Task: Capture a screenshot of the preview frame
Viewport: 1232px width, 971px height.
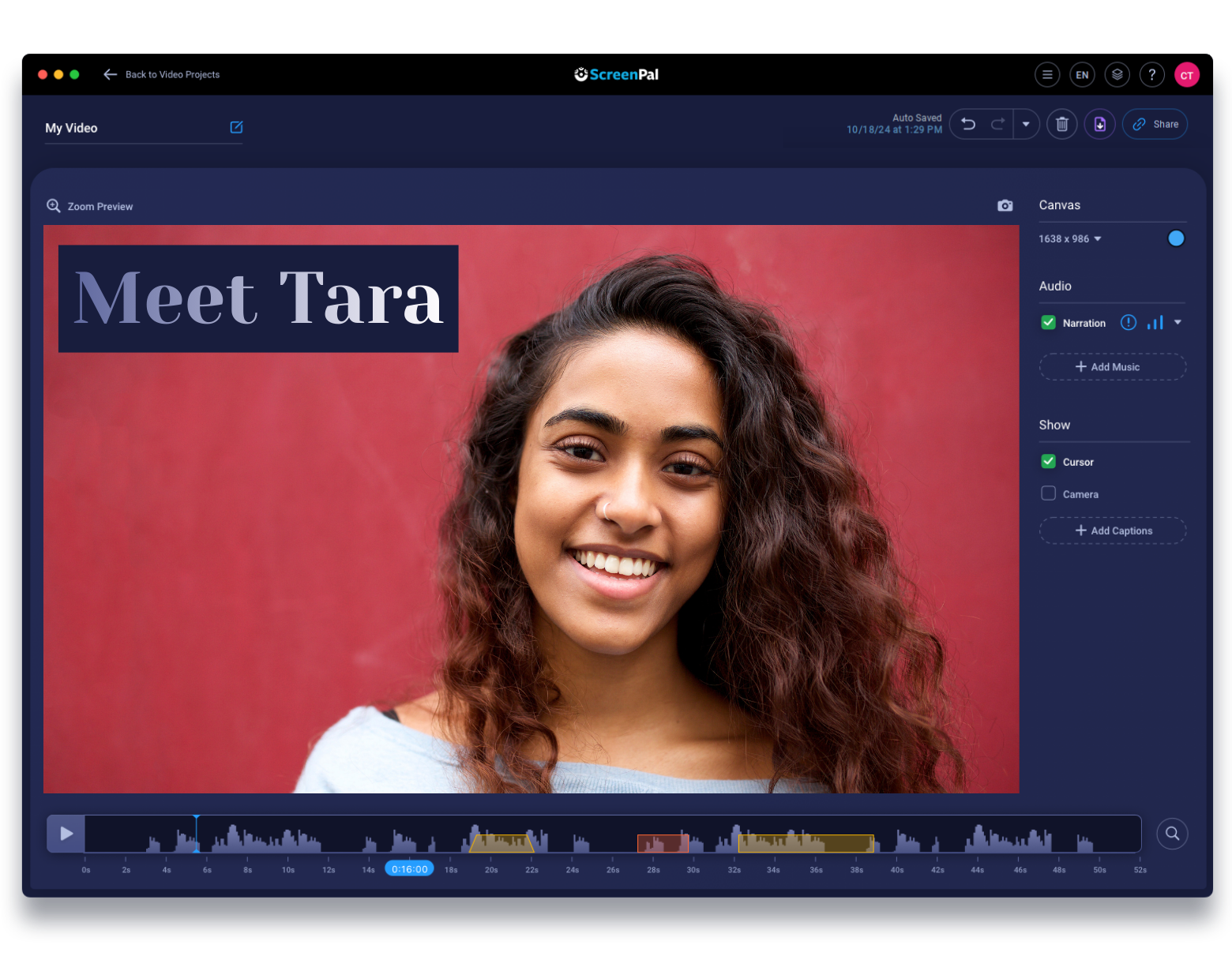Action: tap(1005, 205)
